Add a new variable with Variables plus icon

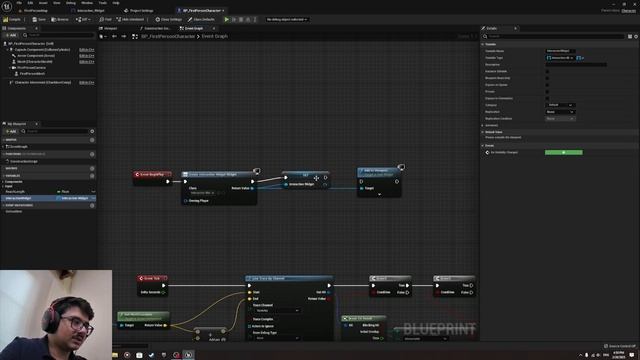click(92, 176)
